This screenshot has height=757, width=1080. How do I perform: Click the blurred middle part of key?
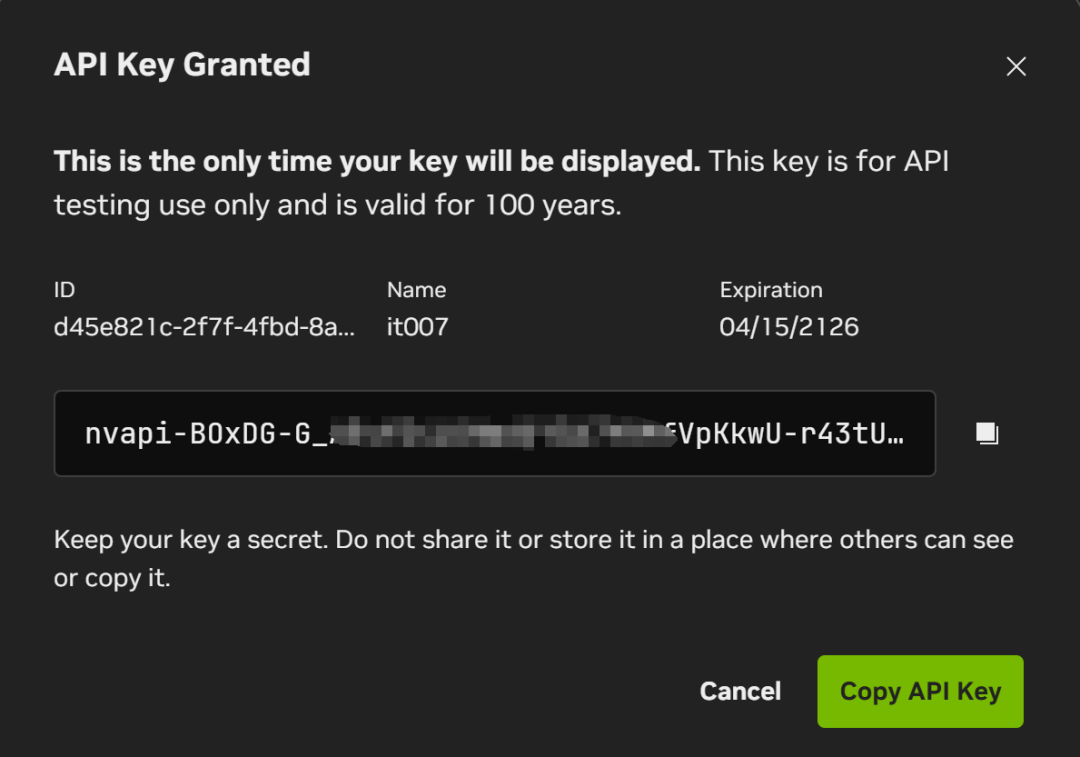point(503,433)
